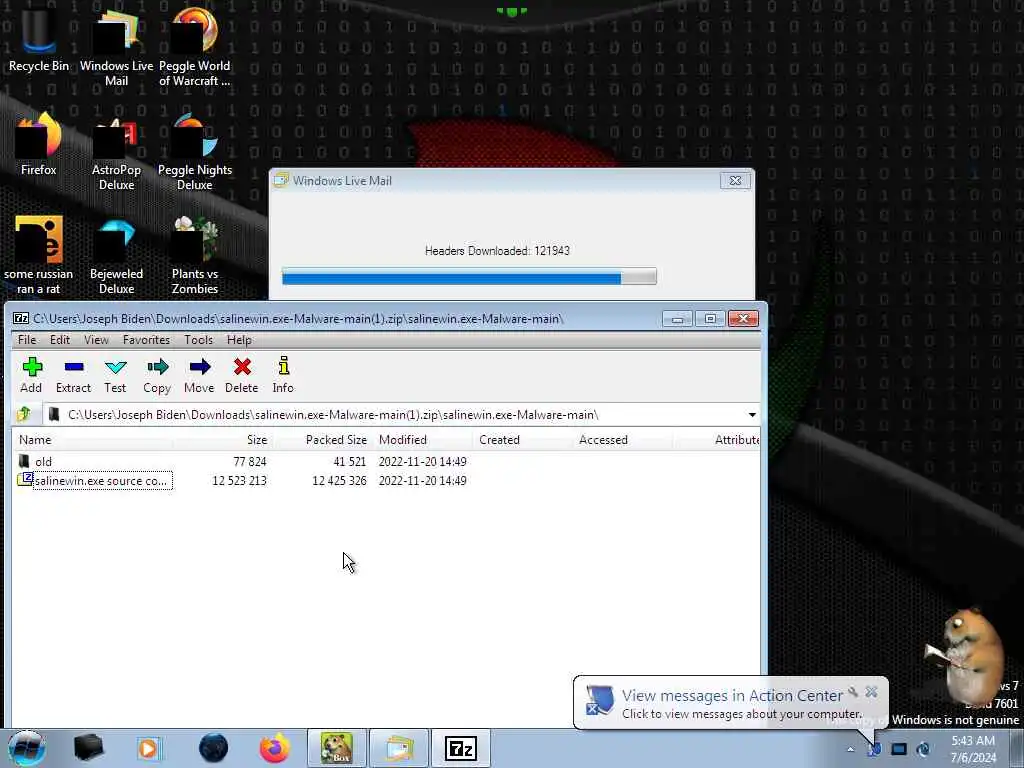
Task: Open Plants vs Zombies shortcut
Action: [x=195, y=256]
